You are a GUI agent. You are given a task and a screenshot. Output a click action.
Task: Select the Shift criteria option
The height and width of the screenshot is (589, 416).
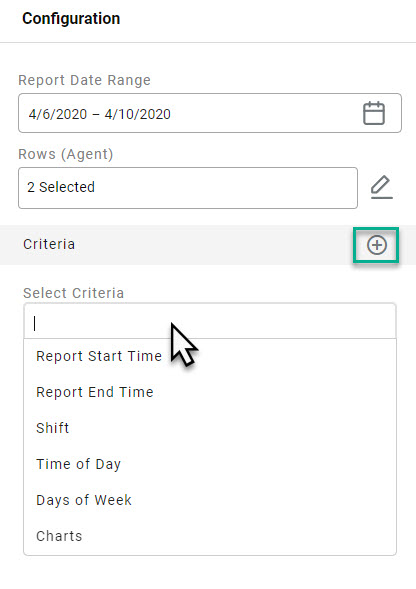tap(53, 428)
